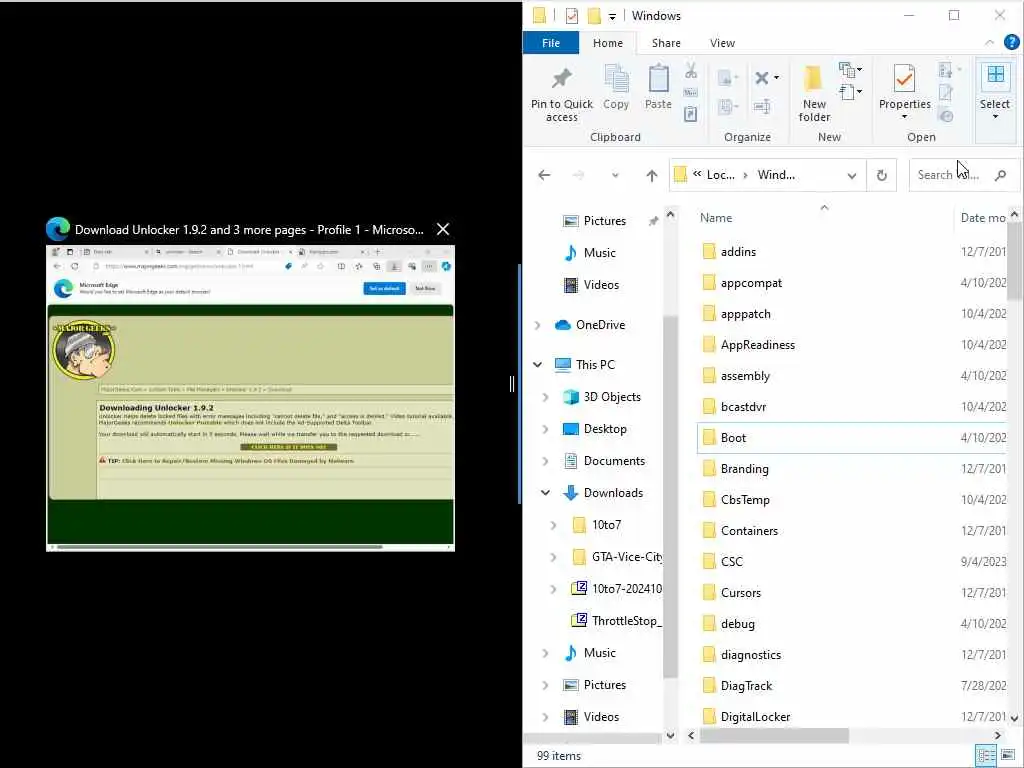
Task: Click the Select grid icon
Action: tap(995, 74)
